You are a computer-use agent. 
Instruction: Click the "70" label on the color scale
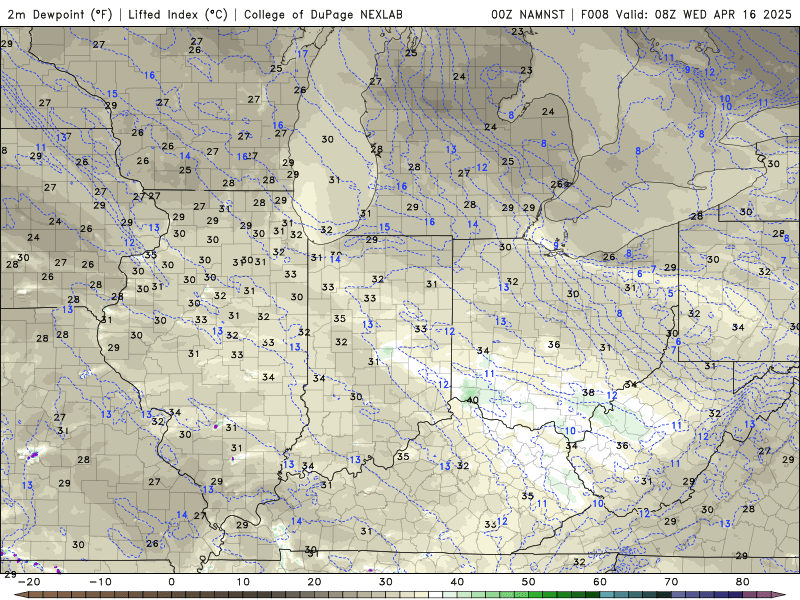671,582
